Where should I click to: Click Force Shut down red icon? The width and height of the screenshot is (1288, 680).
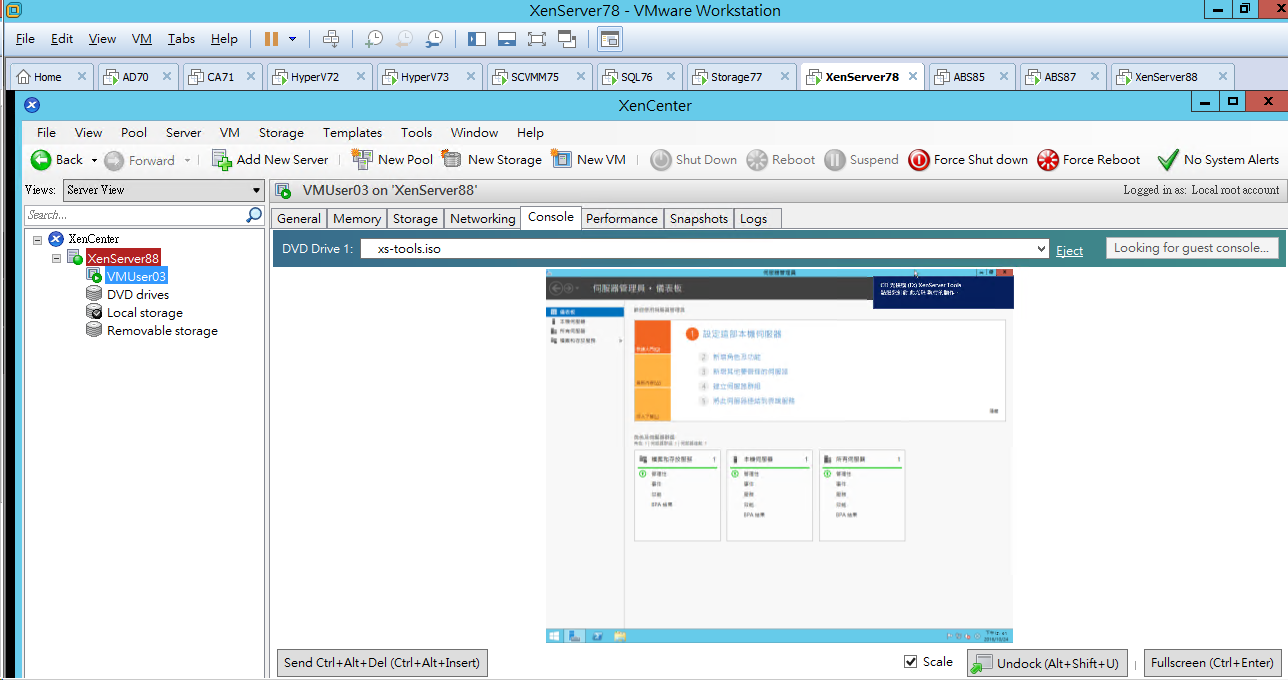(919, 160)
